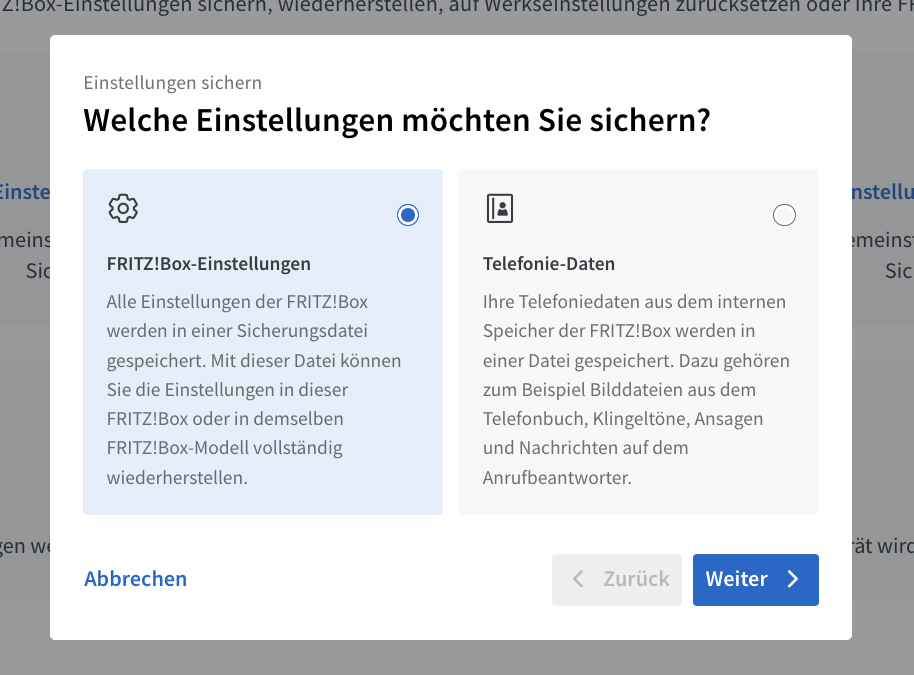Click the left chevron arrow on the Zurück button
914x675 pixels.
(578, 579)
